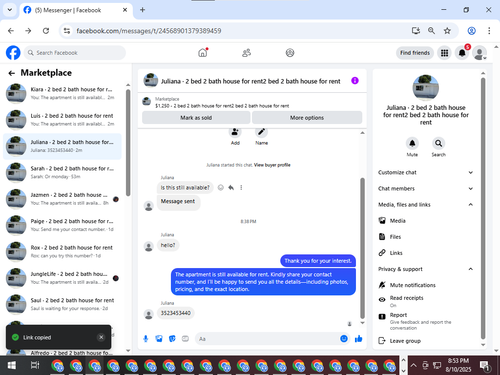Click the Name edit pencil icon
This screenshot has width=500, height=375.
(x=261, y=132)
